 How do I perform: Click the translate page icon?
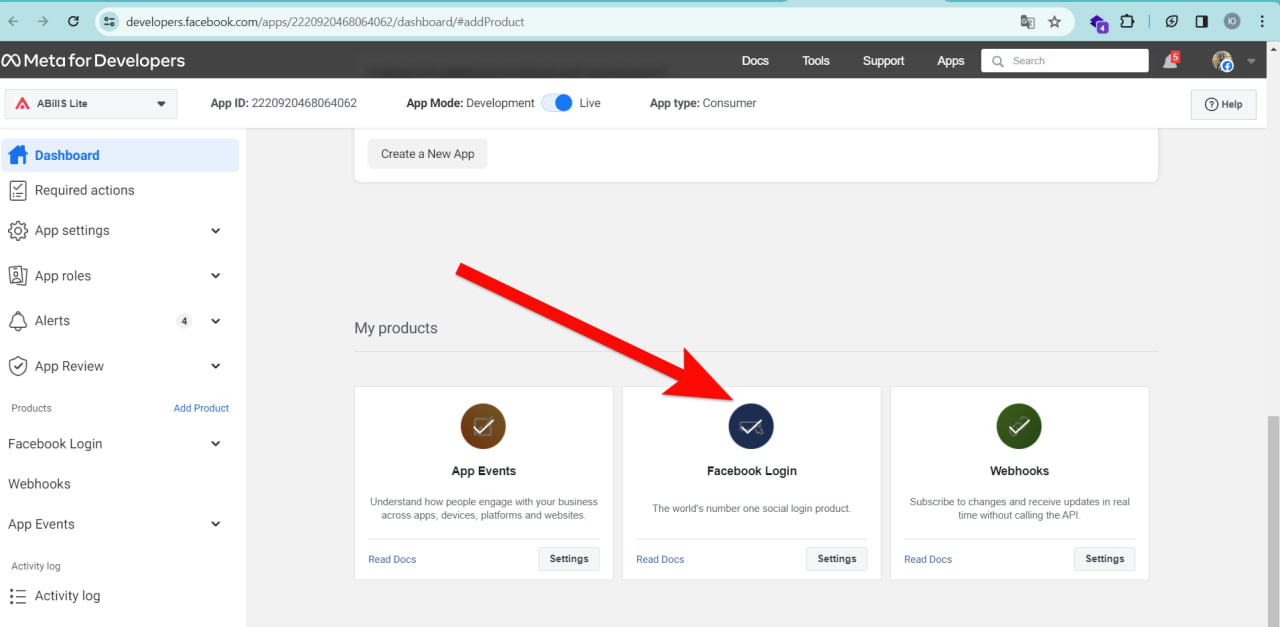pyautogui.click(x=1027, y=21)
